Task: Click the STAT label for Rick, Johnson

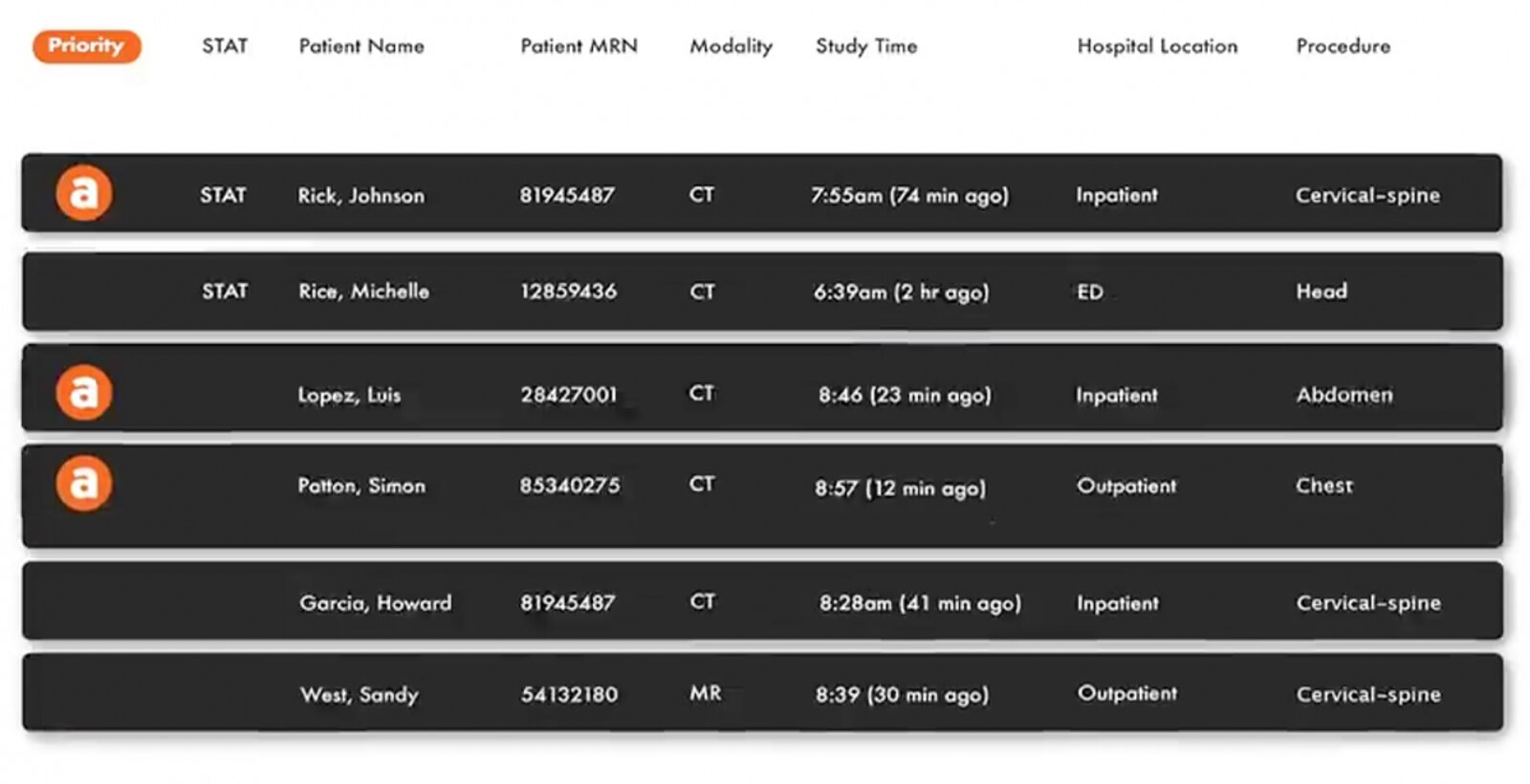Action: pyautogui.click(x=223, y=195)
